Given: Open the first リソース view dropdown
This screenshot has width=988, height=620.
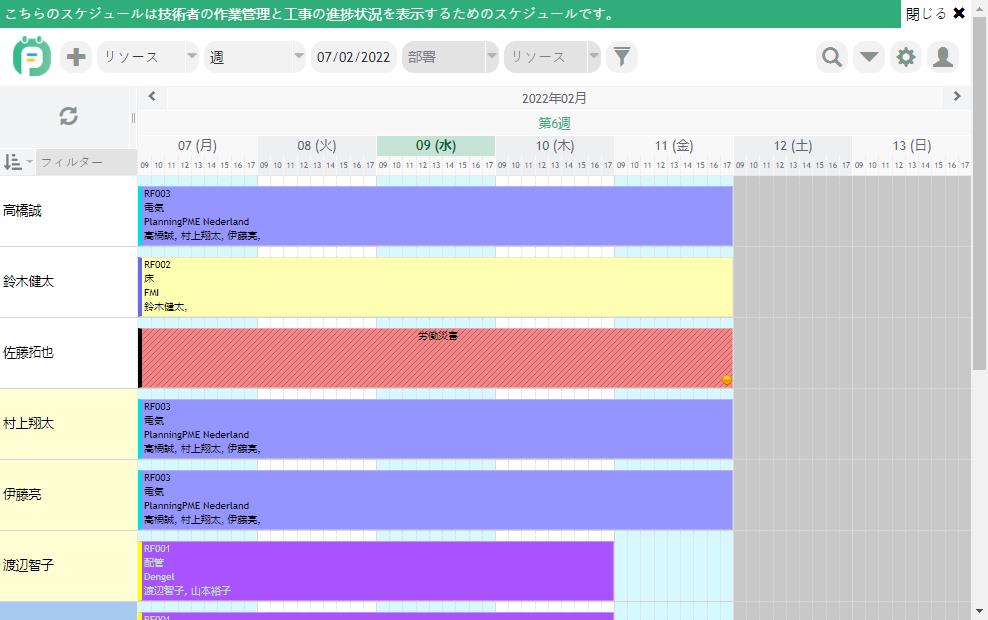Looking at the screenshot, I should click(148, 57).
